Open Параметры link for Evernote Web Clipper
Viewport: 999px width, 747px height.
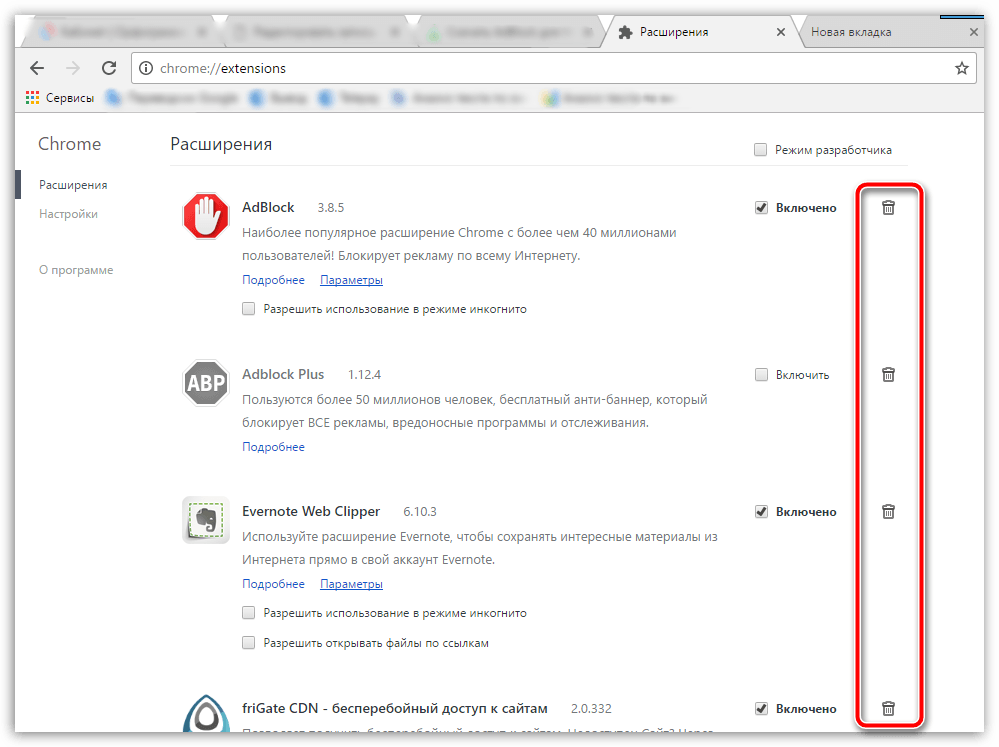tap(351, 584)
